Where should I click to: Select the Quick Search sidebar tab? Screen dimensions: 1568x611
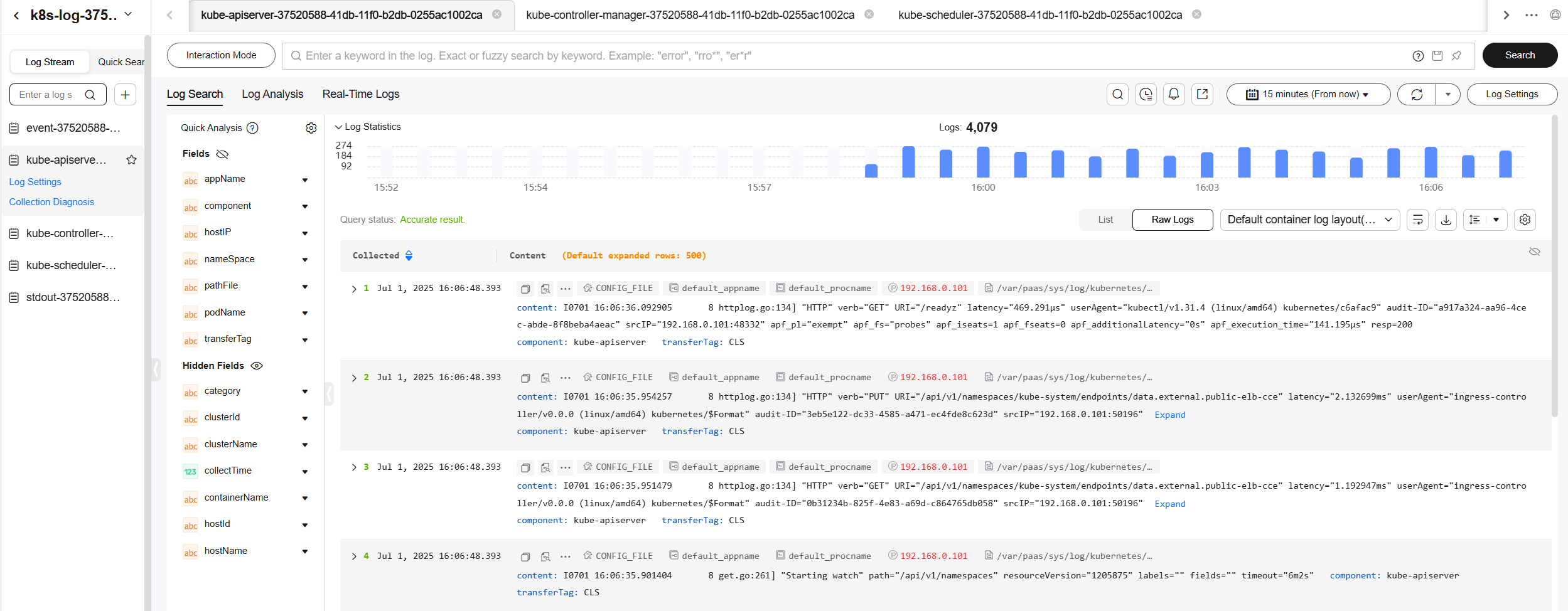tap(121, 61)
